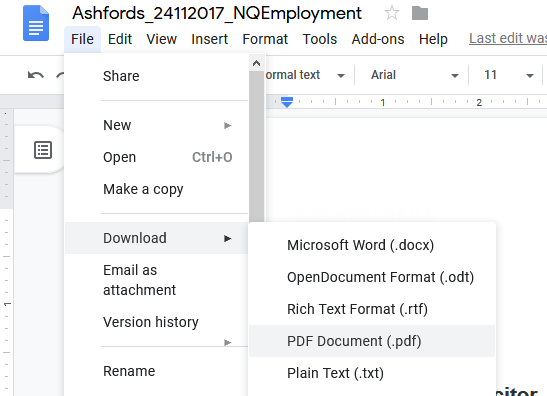Viewport: 547px width, 396px height.
Task: Show the document outline icon
Action: click(43, 150)
